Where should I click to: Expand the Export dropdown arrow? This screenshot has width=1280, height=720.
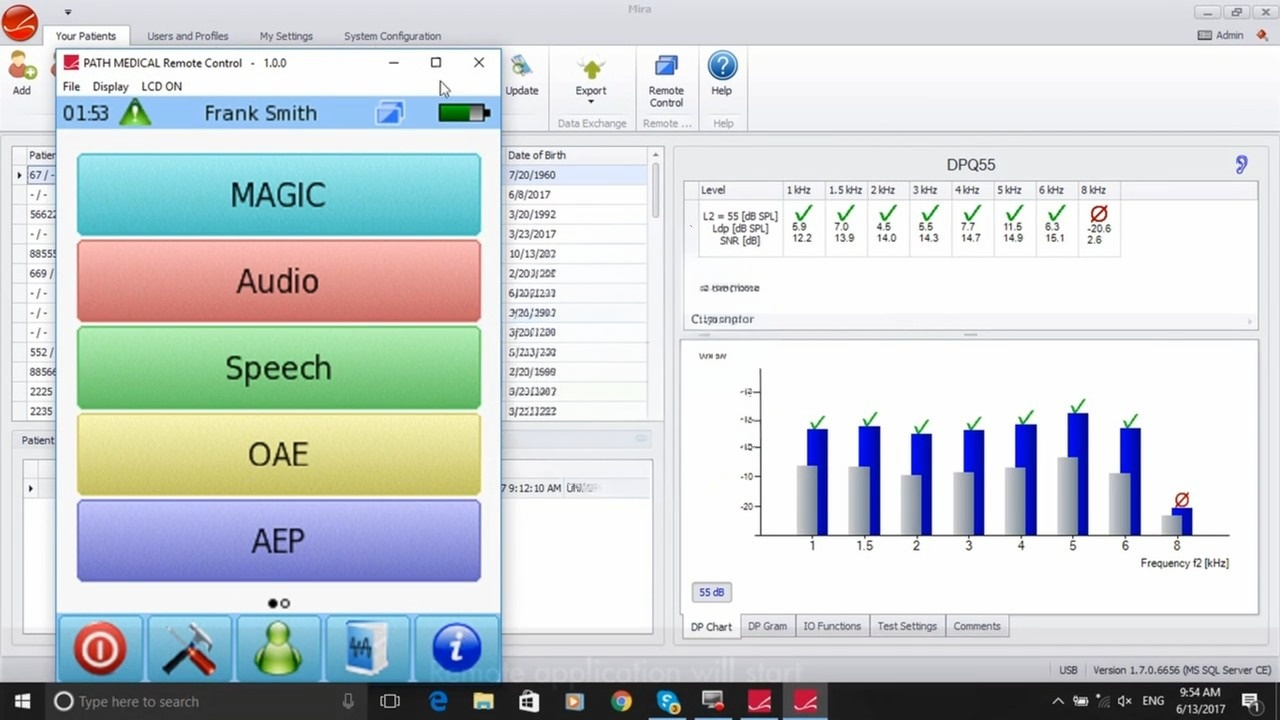[590, 102]
